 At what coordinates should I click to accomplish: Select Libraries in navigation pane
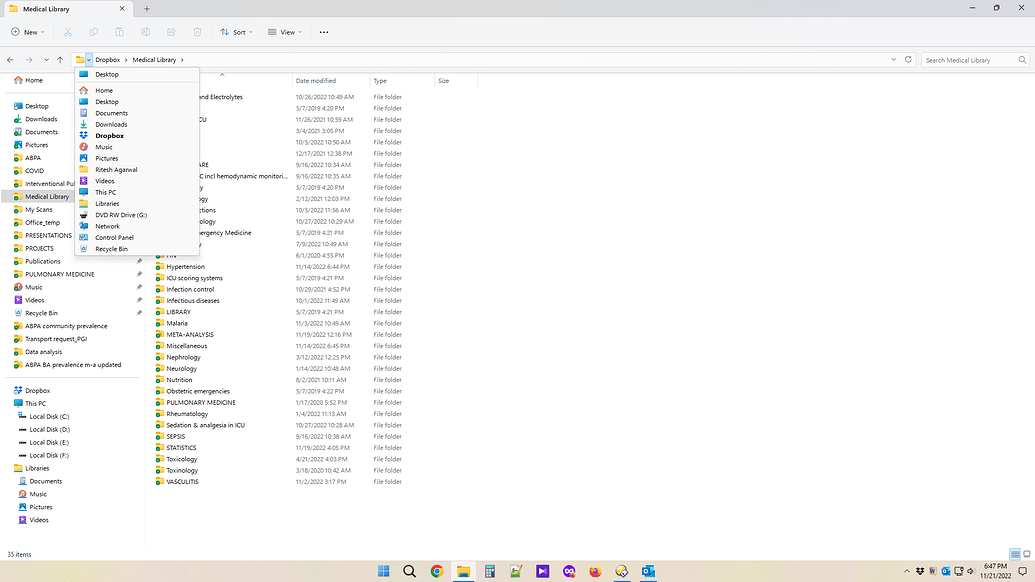click(37, 468)
